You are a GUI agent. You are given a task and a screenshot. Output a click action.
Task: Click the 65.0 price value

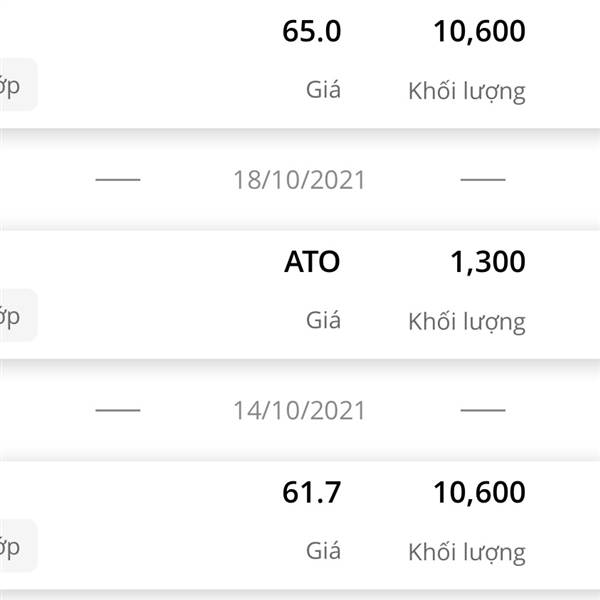pos(311,31)
